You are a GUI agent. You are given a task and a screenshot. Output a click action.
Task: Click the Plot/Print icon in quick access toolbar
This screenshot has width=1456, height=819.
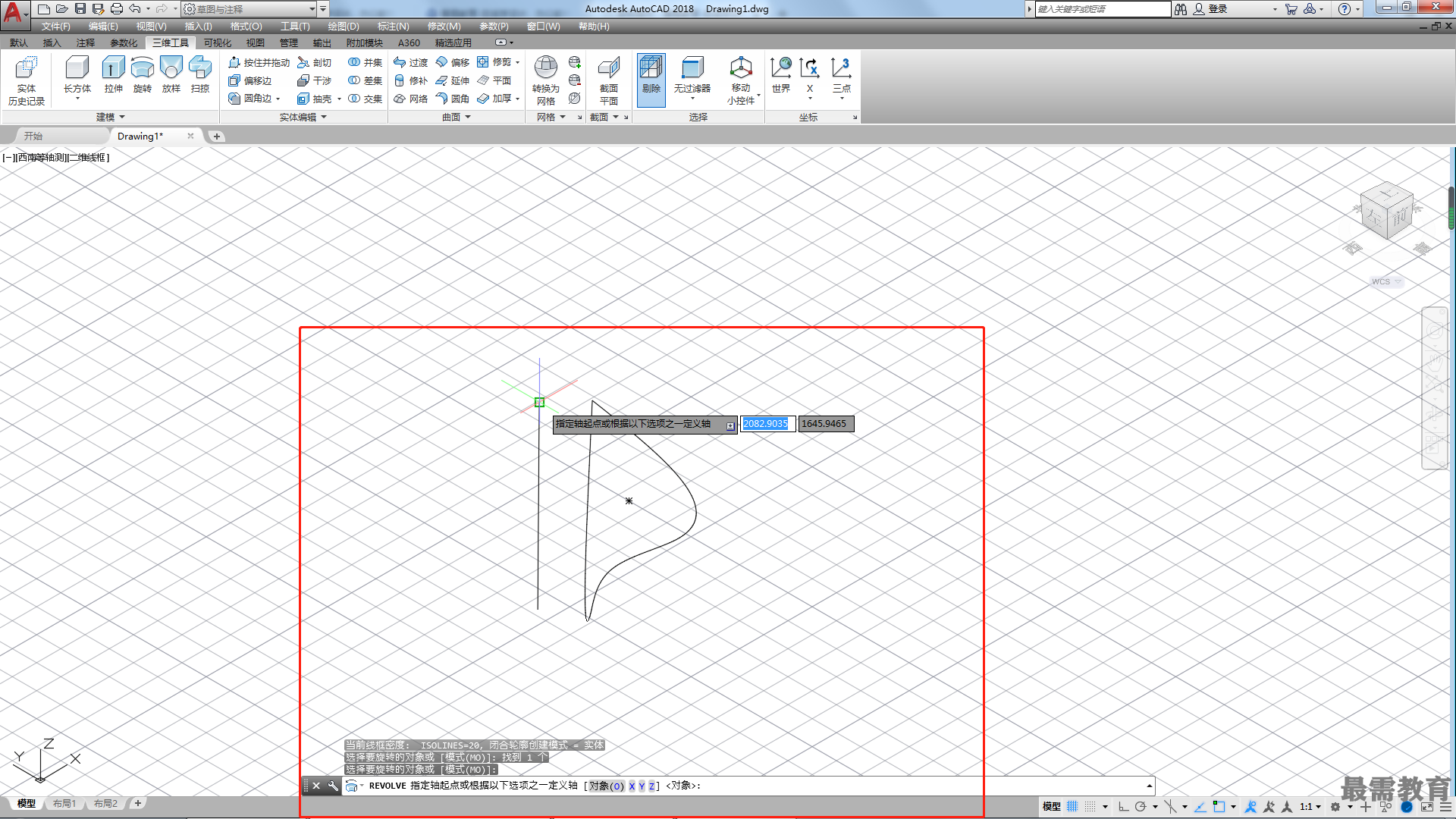117,9
